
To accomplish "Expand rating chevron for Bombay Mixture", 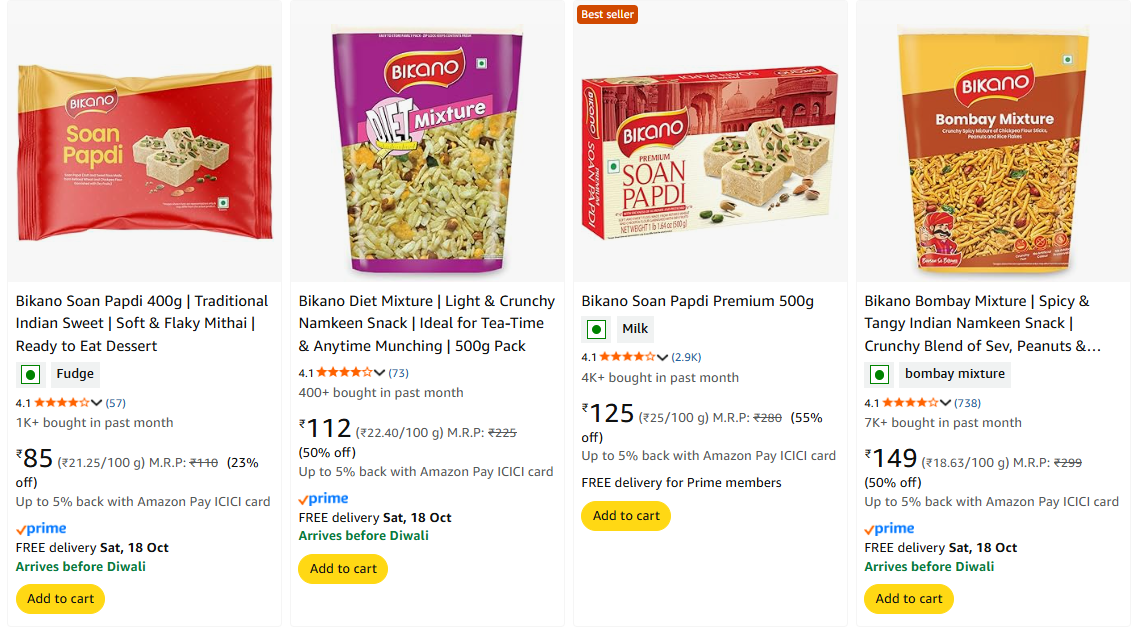I will [x=946, y=403].
